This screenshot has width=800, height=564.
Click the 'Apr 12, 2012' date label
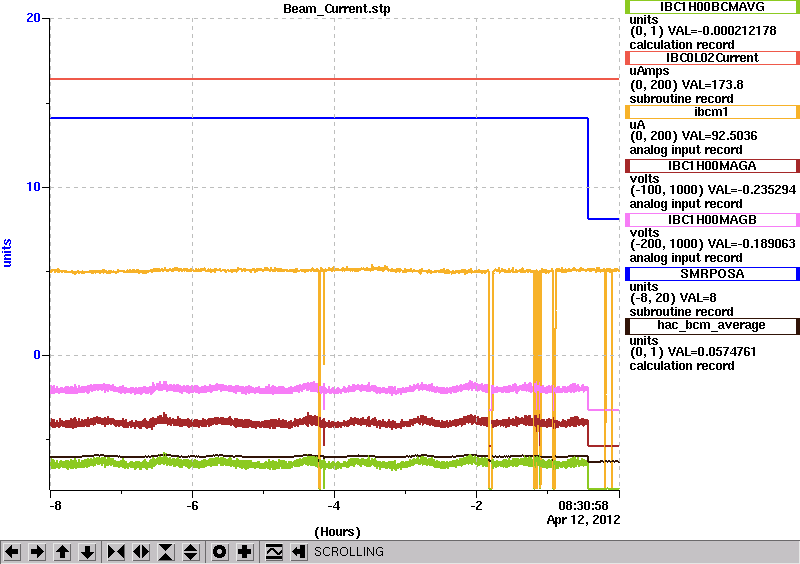click(x=584, y=520)
